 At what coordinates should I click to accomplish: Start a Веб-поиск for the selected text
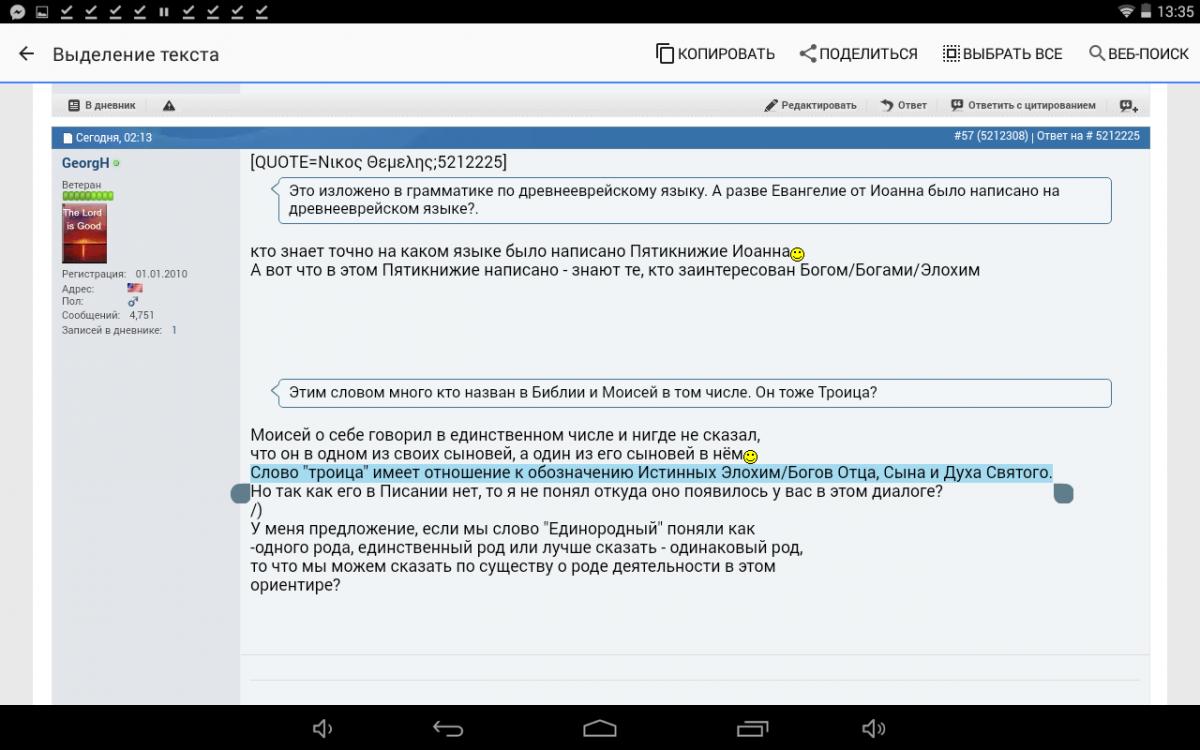tap(1138, 54)
